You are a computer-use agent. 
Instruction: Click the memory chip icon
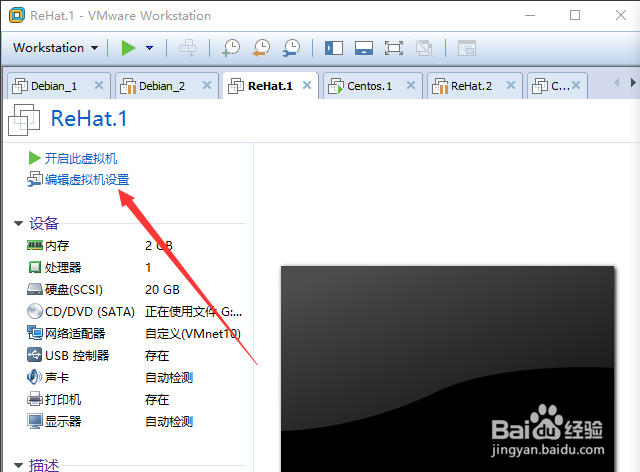tap(35, 245)
